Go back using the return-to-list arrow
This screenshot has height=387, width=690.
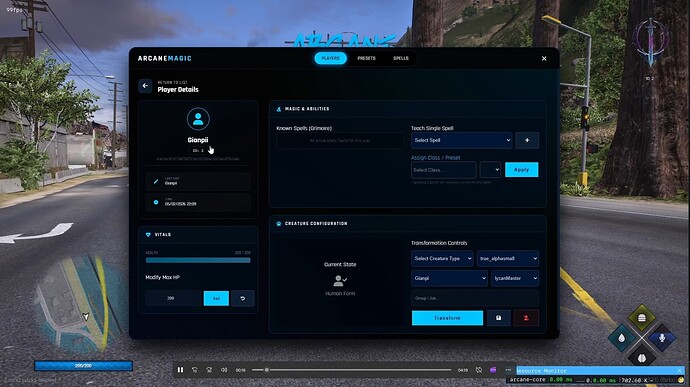click(145, 86)
